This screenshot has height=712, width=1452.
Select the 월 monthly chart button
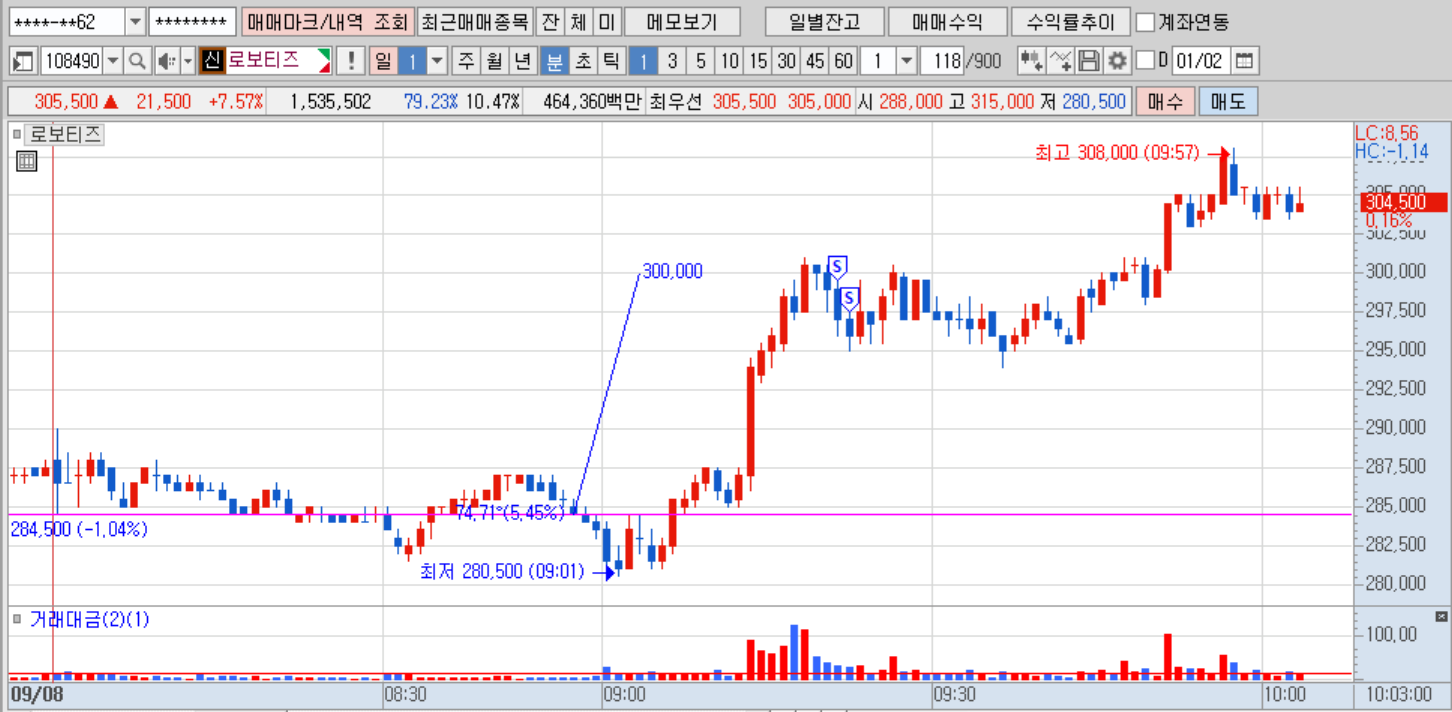(x=494, y=61)
